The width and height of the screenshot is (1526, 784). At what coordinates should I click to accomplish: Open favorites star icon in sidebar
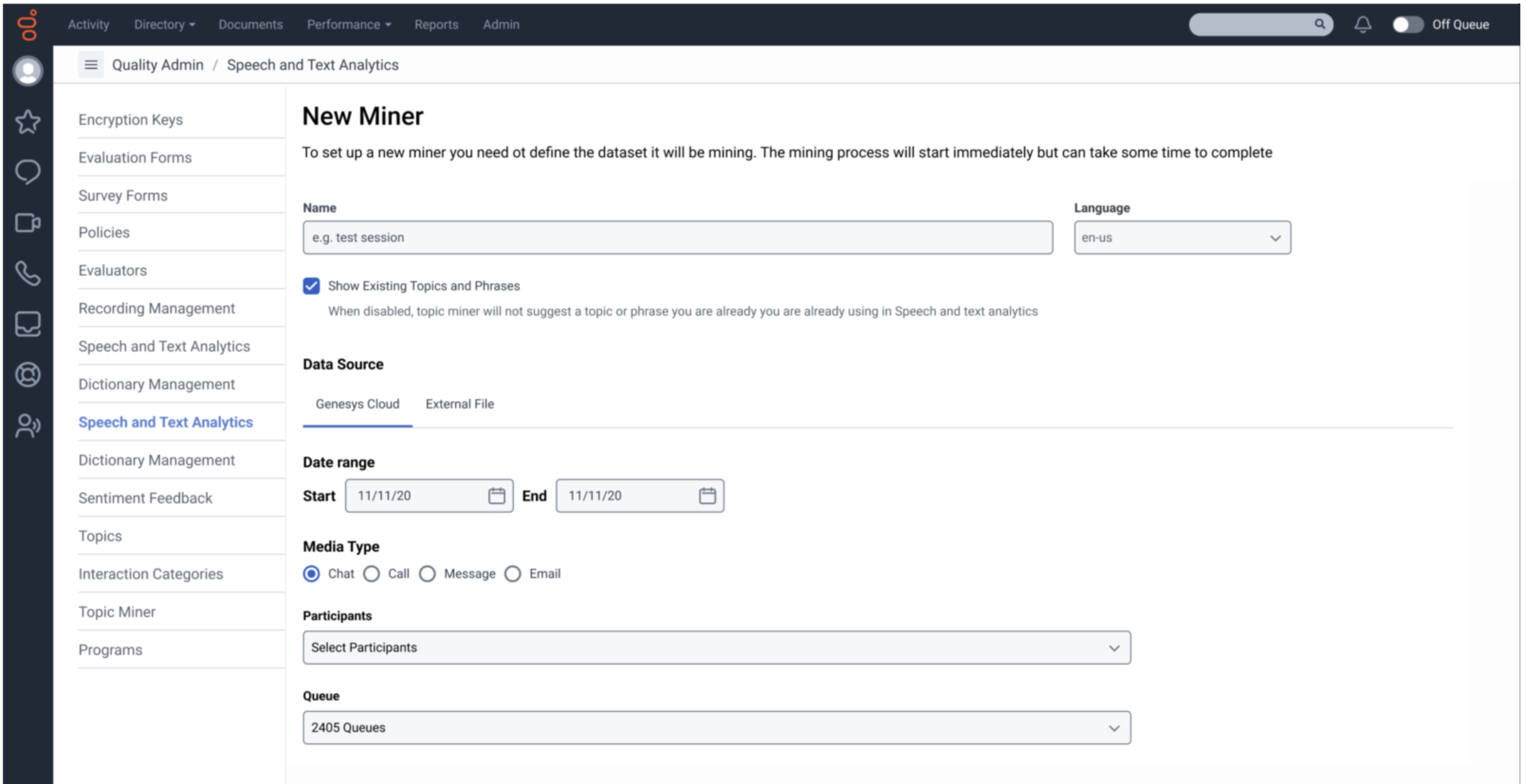(28, 122)
